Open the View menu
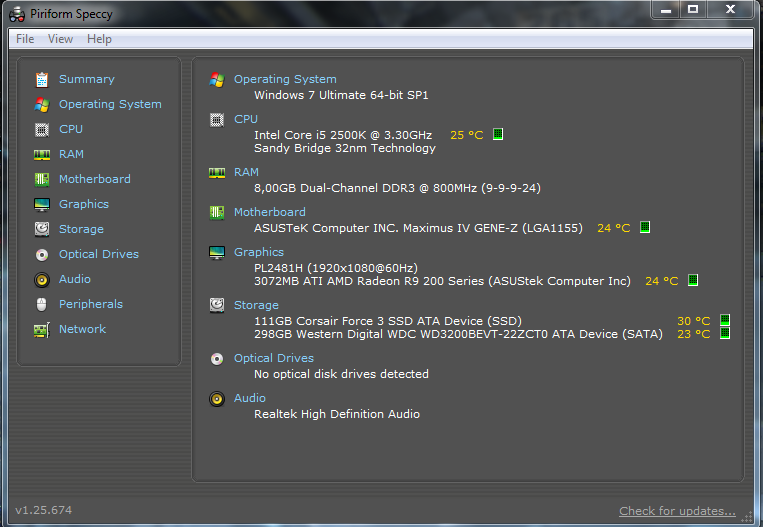 [60, 39]
